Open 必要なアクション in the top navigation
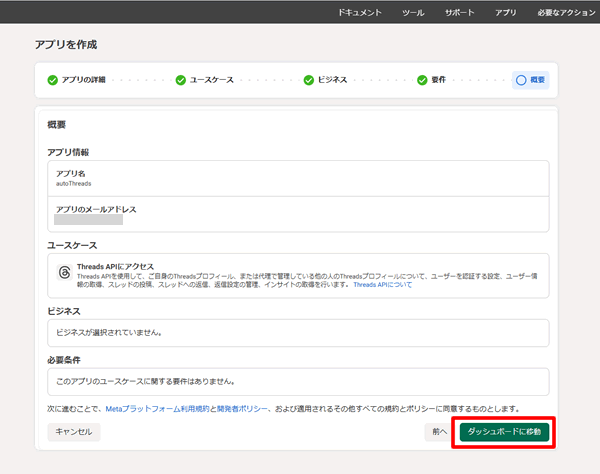Screen dimensions: 600x474 (x=563, y=12)
